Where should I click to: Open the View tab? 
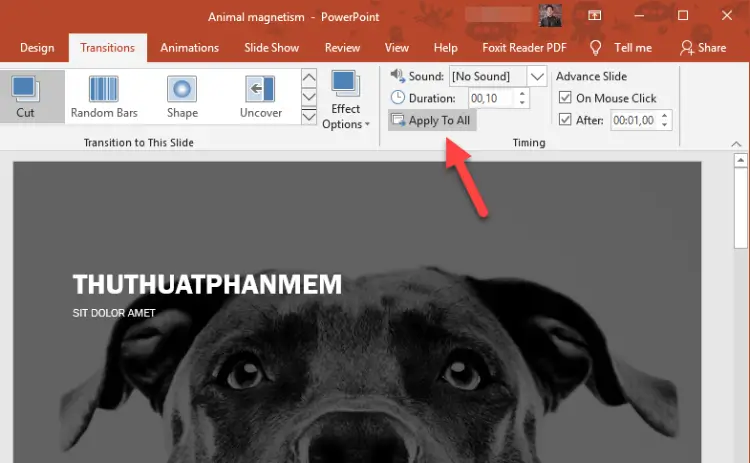coord(397,48)
